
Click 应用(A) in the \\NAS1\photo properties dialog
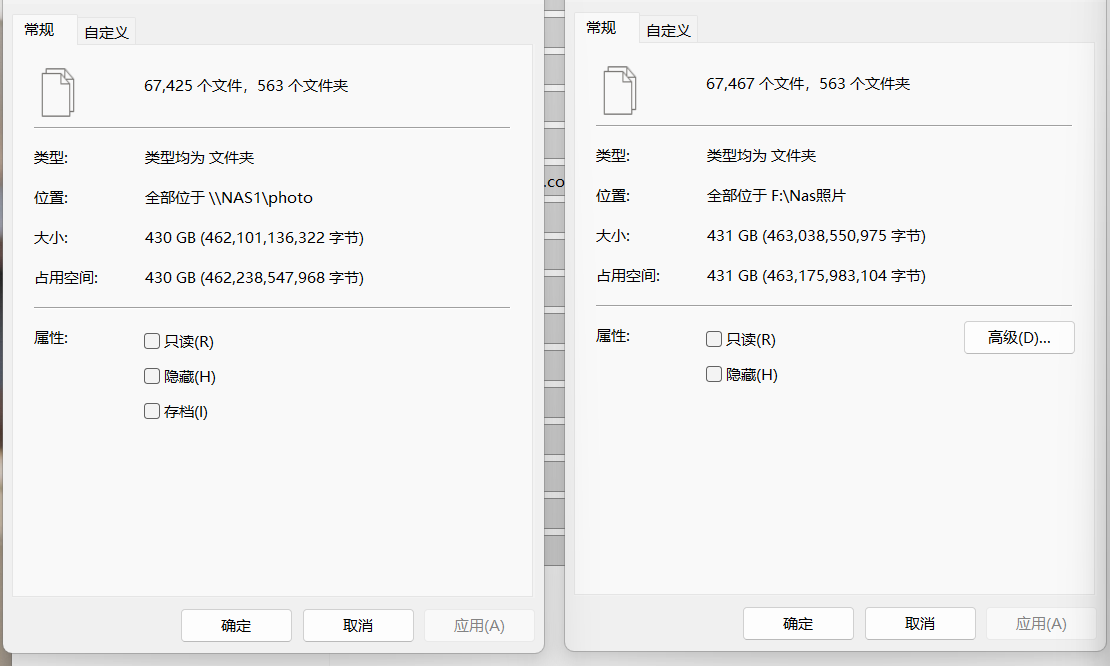pyautogui.click(x=479, y=626)
